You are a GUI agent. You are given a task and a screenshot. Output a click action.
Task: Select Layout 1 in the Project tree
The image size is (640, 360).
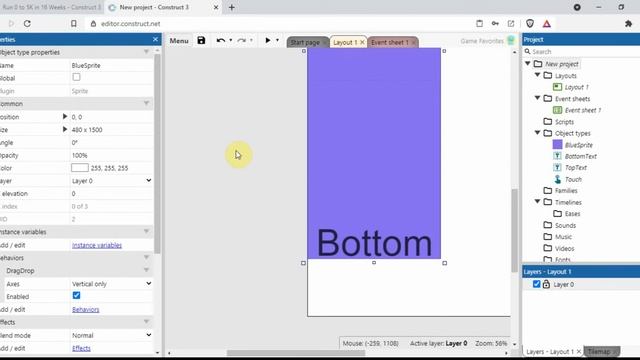pos(576,87)
